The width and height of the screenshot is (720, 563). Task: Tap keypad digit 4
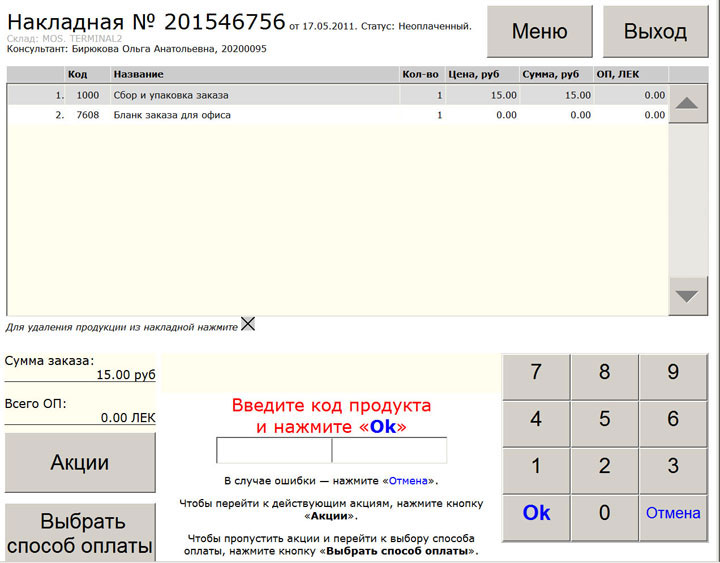(536, 423)
